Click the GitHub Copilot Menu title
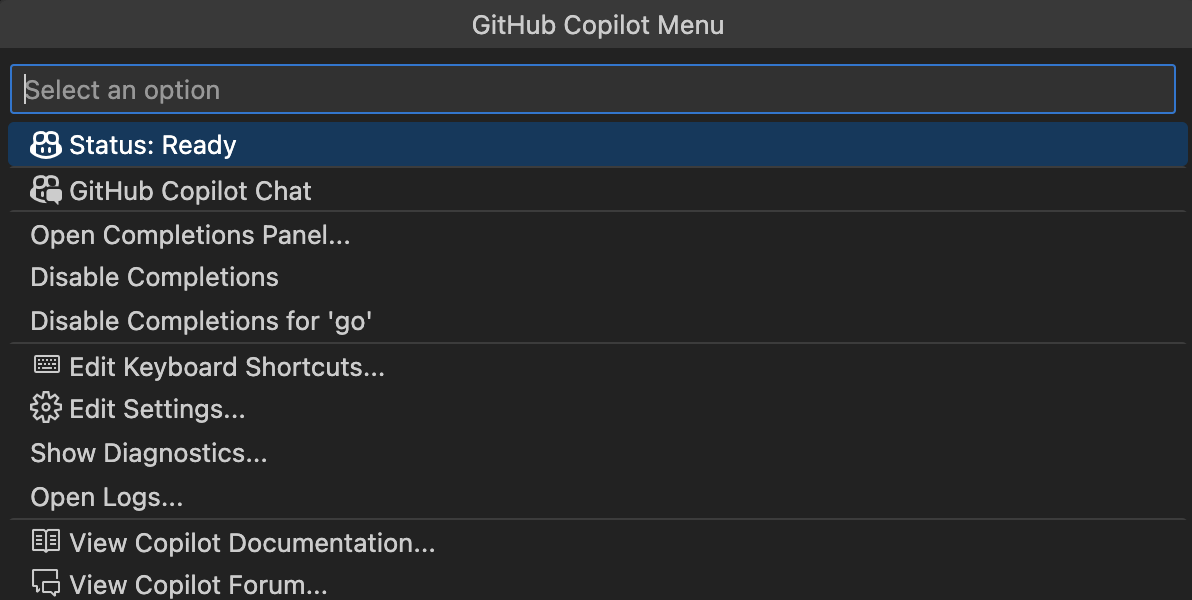The image size is (1192, 600). pyautogui.click(x=597, y=24)
